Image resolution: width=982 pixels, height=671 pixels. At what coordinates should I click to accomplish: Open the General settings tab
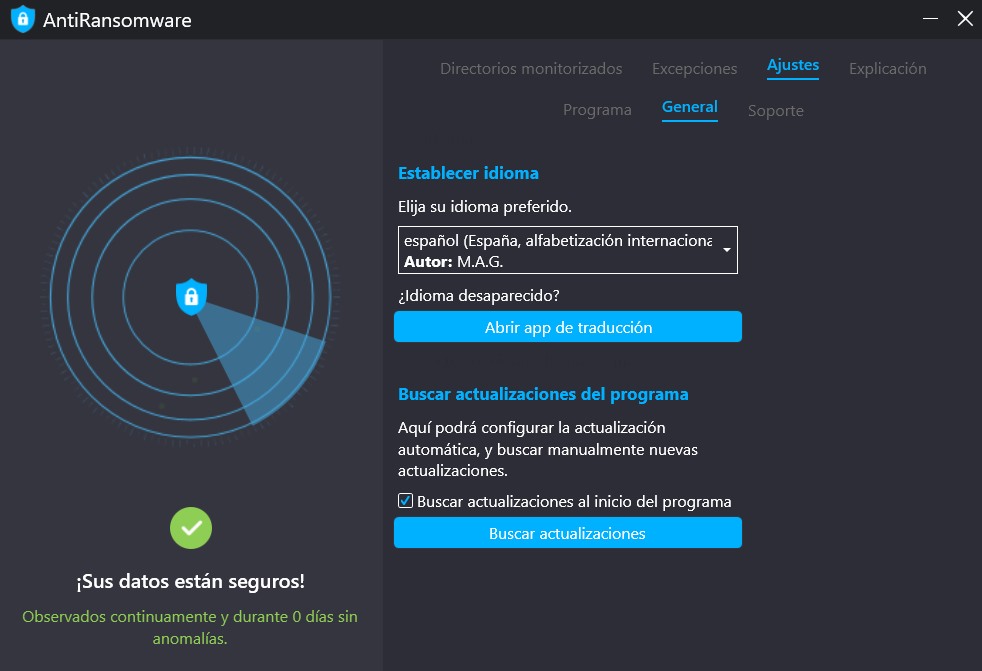(689, 106)
